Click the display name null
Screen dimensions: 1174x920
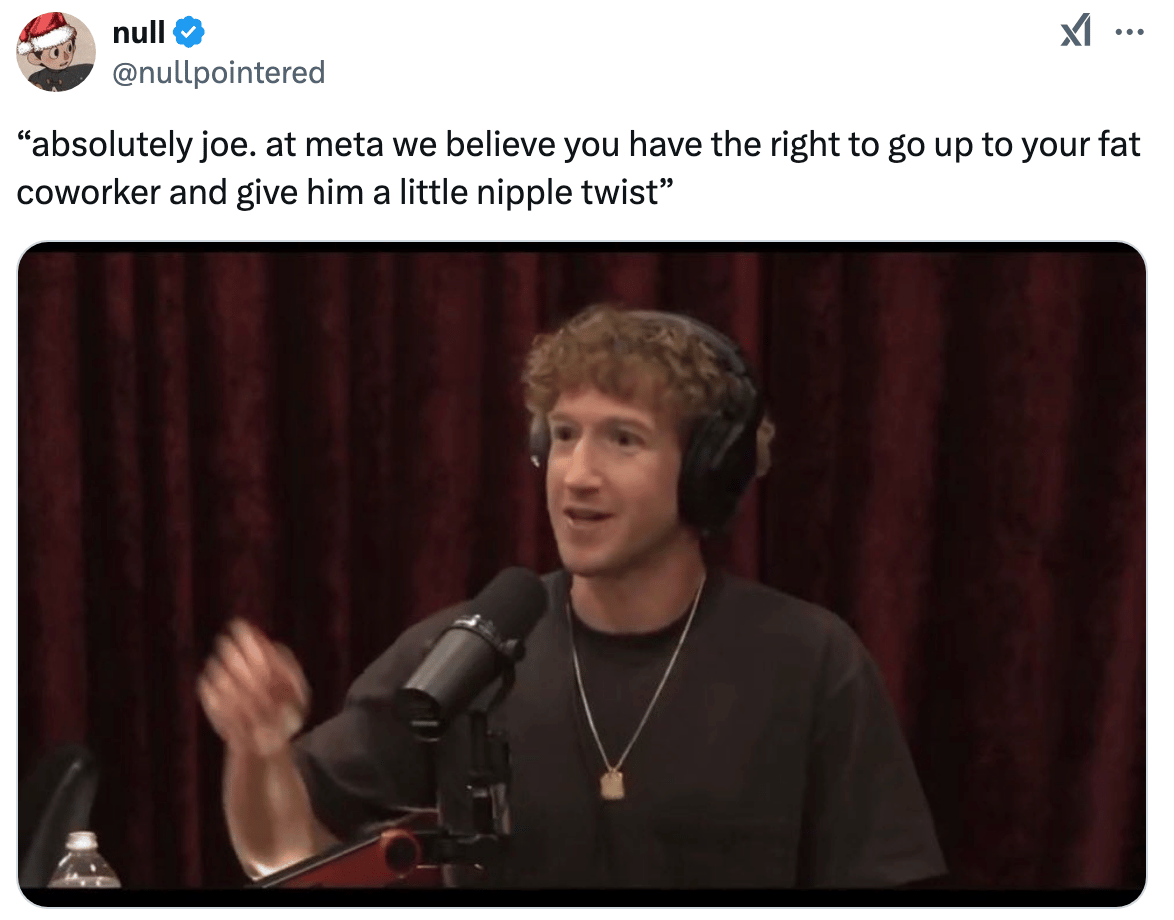(x=139, y=32)
